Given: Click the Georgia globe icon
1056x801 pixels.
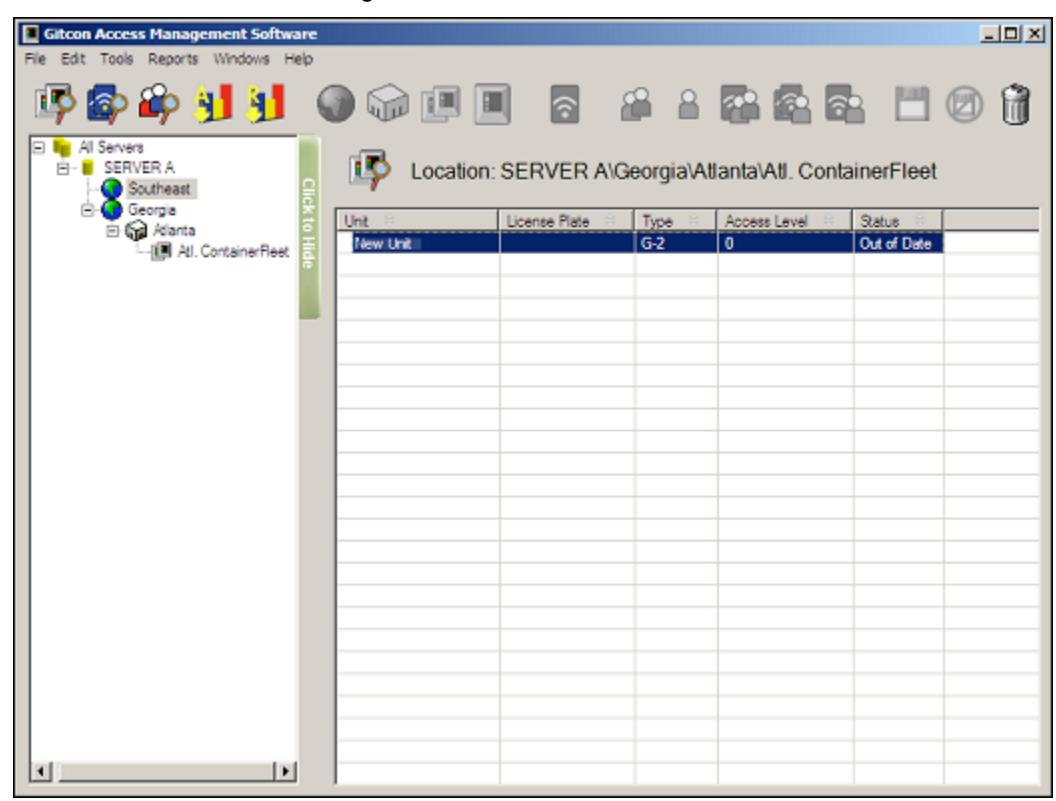Looking at the screenshot, I should (x=112, y=210).
